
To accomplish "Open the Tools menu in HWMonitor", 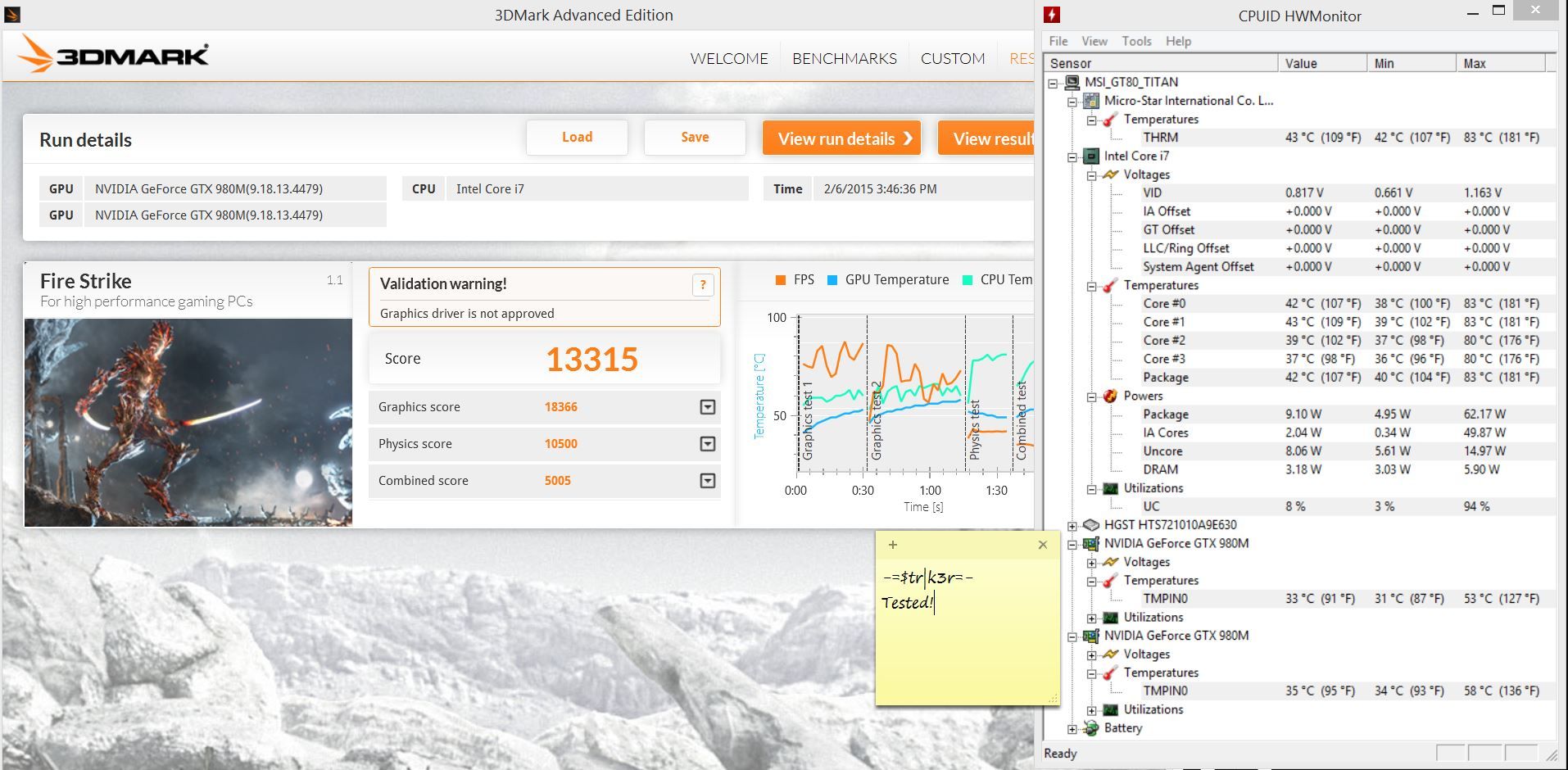I will [x=1137, y=41].
